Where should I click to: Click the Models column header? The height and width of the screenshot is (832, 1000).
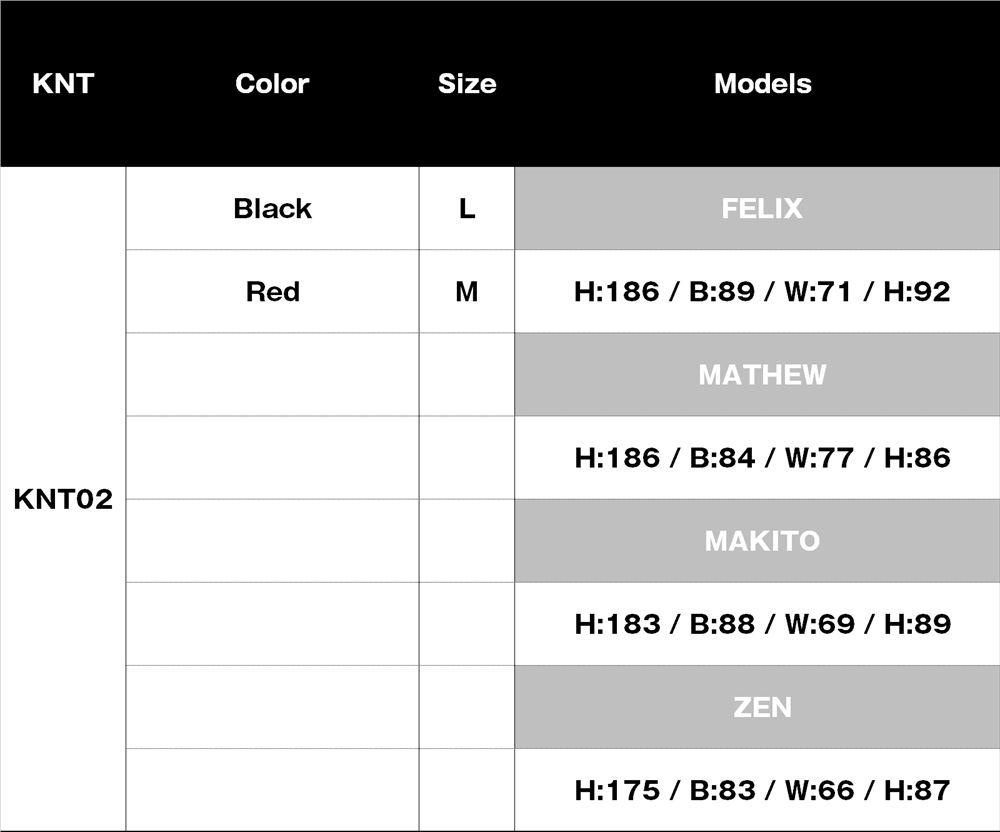point(762,84)
